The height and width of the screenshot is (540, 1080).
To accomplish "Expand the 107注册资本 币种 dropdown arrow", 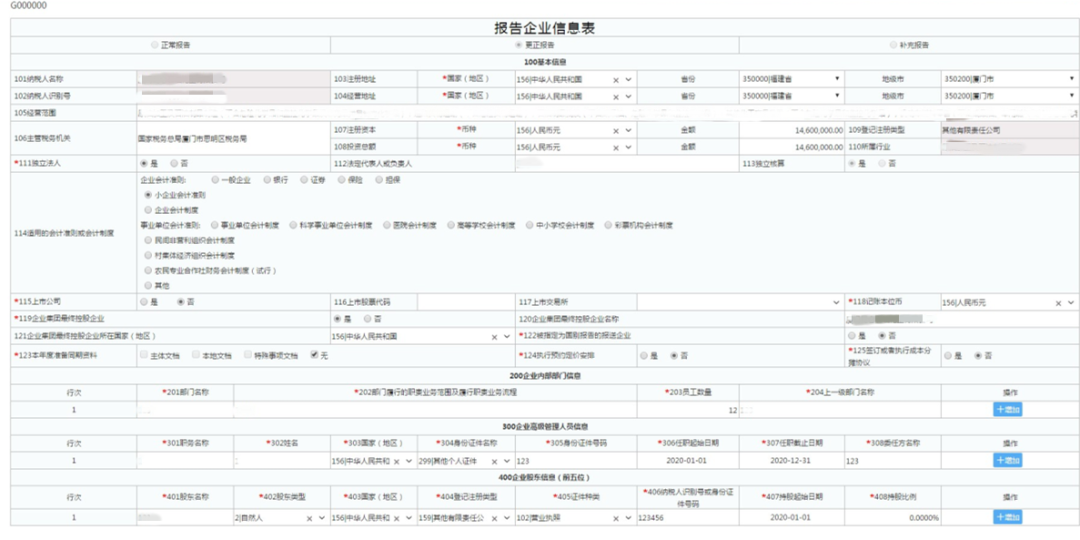I will pos(628,130).
